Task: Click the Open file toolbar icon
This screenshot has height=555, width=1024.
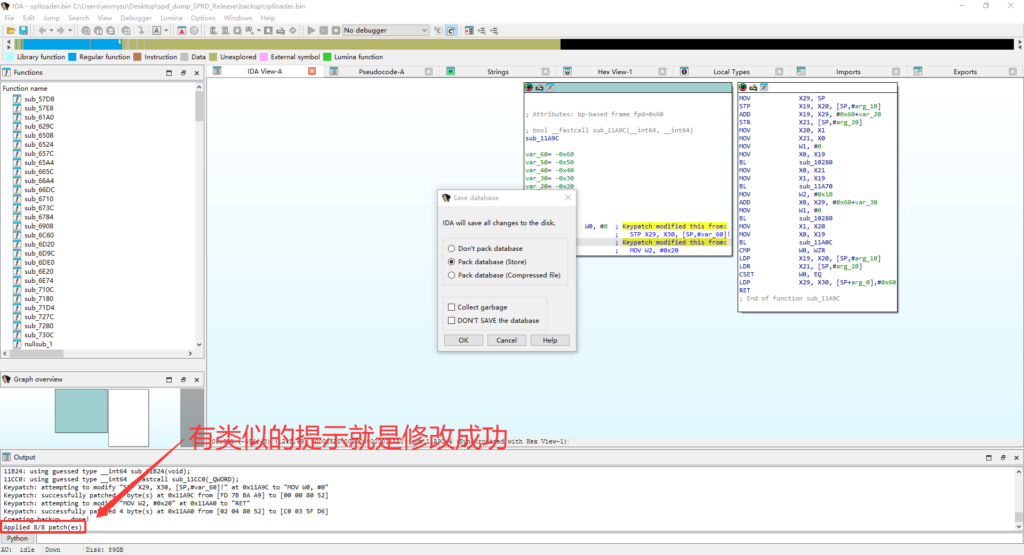Action: click(x=11, y=31)
